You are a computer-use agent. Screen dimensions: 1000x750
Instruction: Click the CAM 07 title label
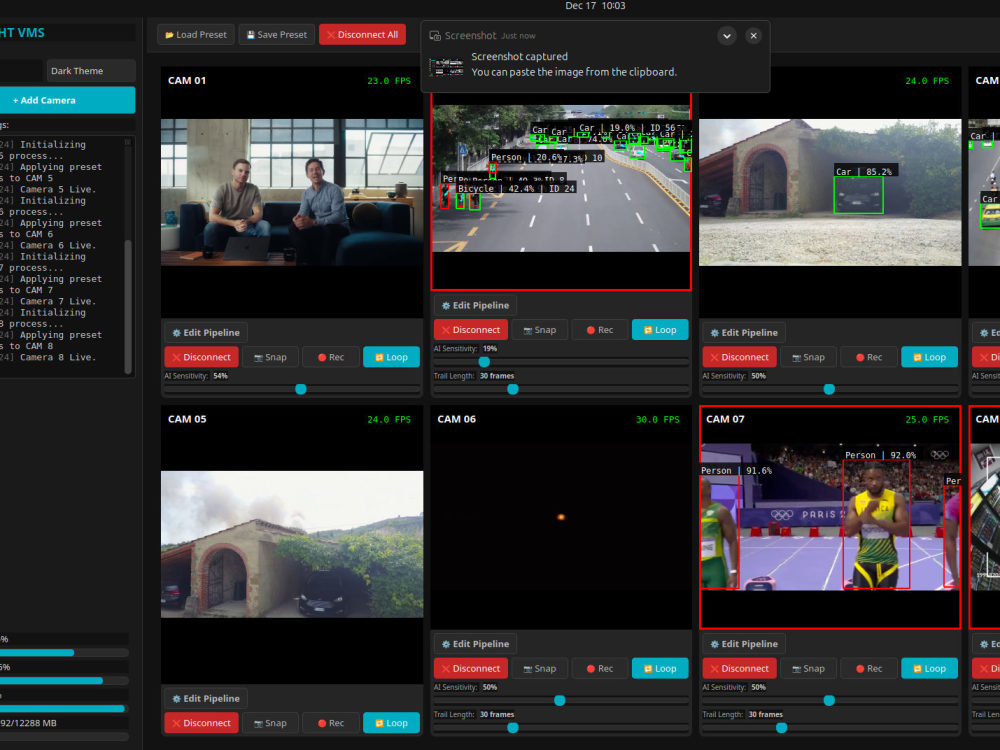pyautogui.click(x=724, y=419)
